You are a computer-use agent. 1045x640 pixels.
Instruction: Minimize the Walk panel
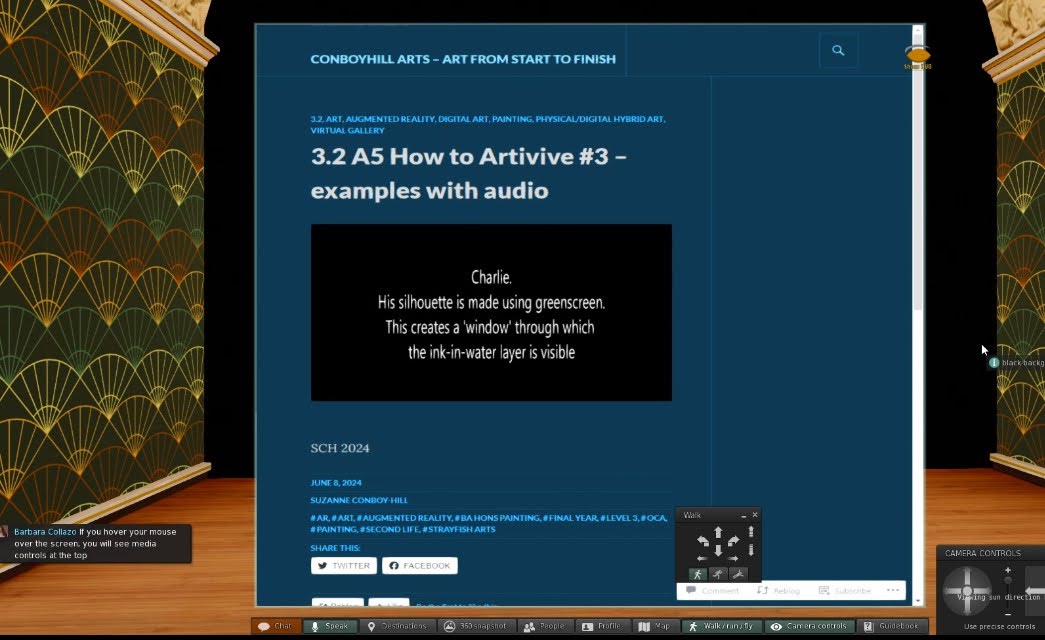[x=743, y=515]
